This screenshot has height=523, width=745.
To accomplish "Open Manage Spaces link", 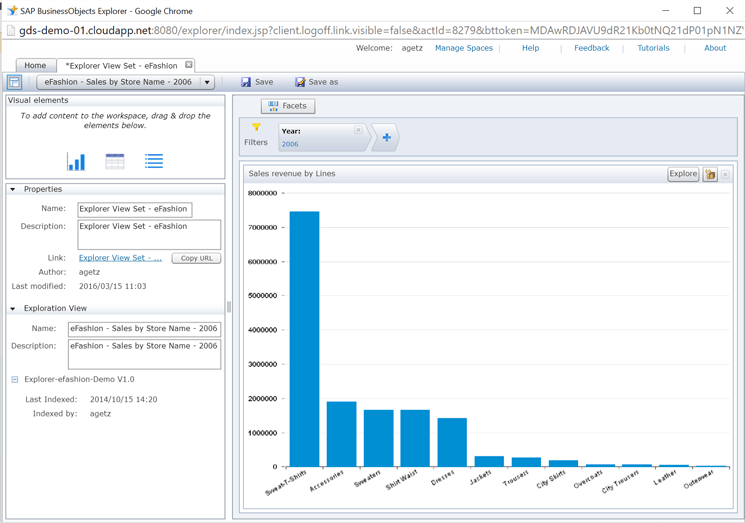I will (464, 48).
